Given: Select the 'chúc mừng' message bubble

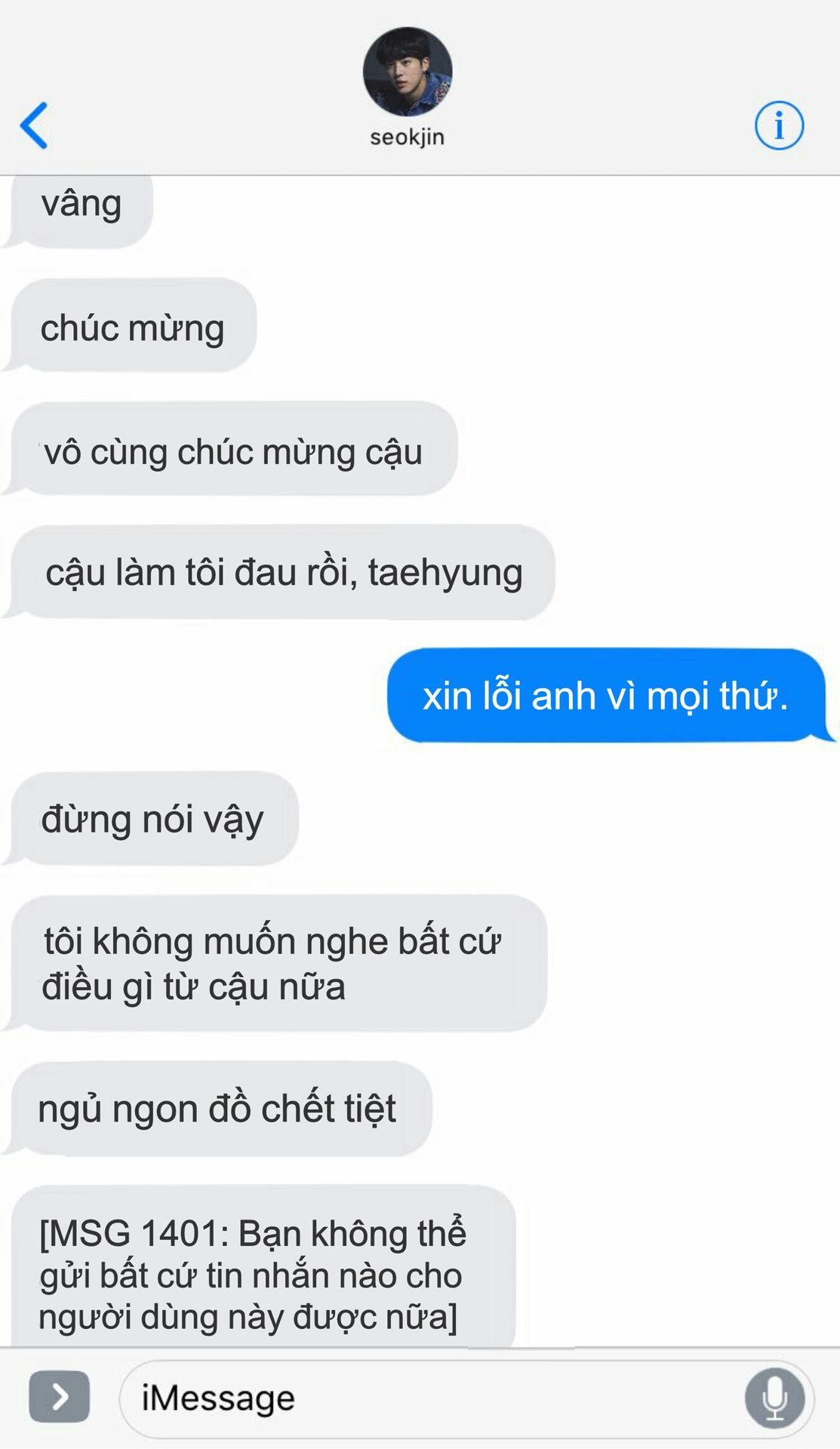Looking at the screenshot, I should pos(130,325).
